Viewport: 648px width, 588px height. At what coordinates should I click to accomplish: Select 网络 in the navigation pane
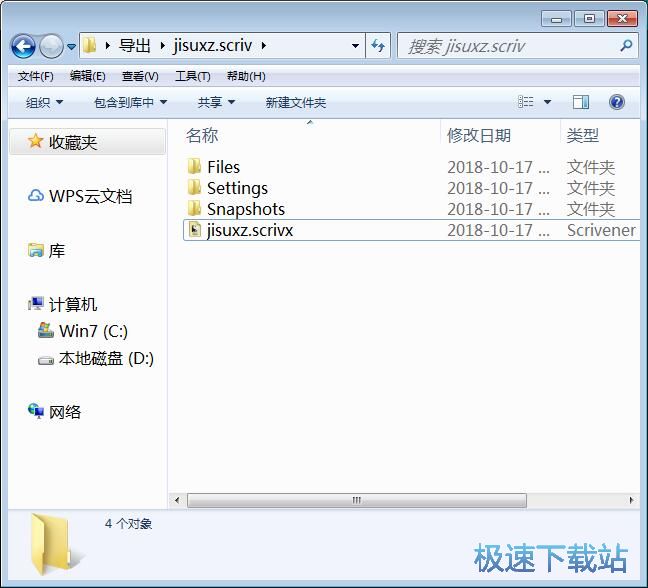(x=65, y=412)
